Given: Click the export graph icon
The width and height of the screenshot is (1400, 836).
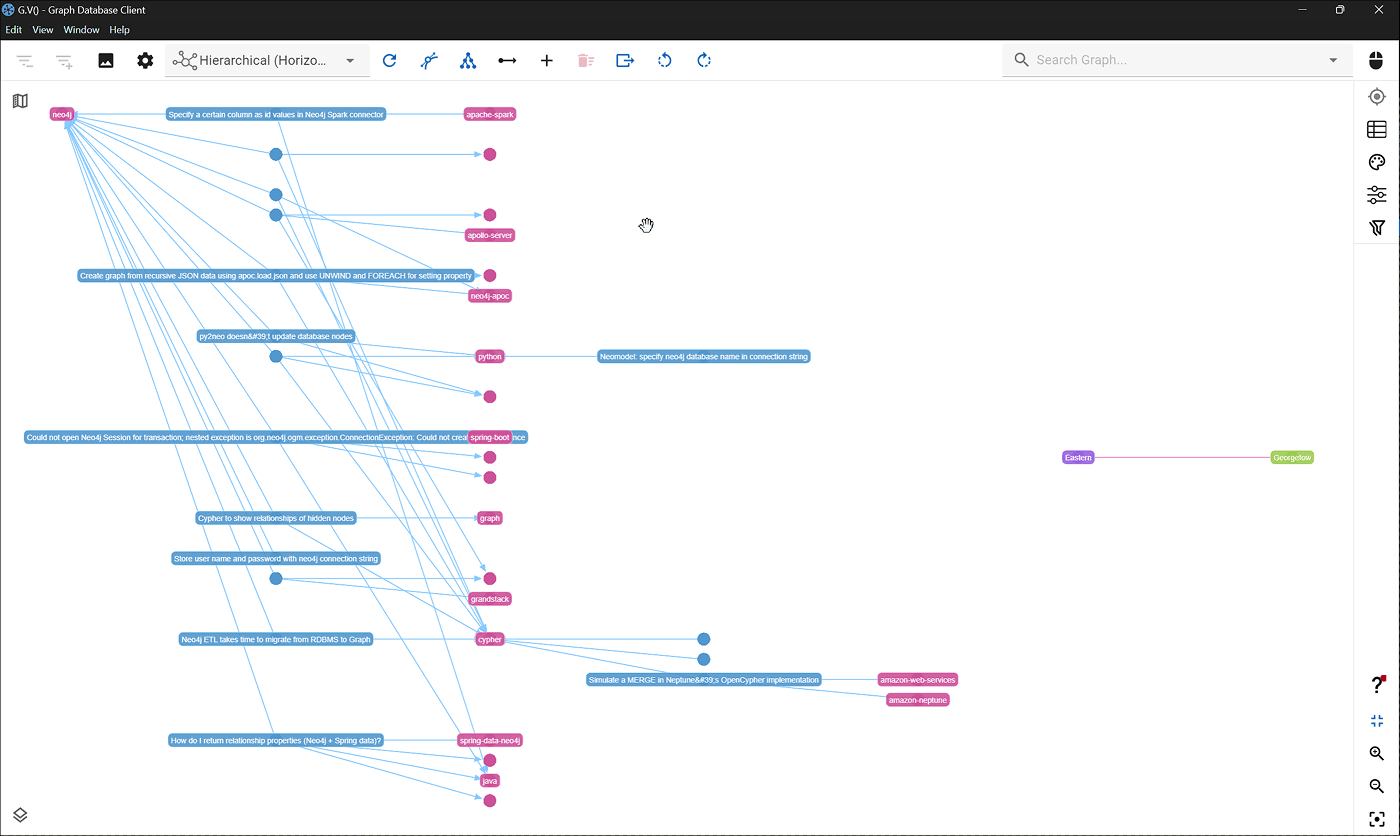Looking at the screenshot, I should [x=625, y=61].
